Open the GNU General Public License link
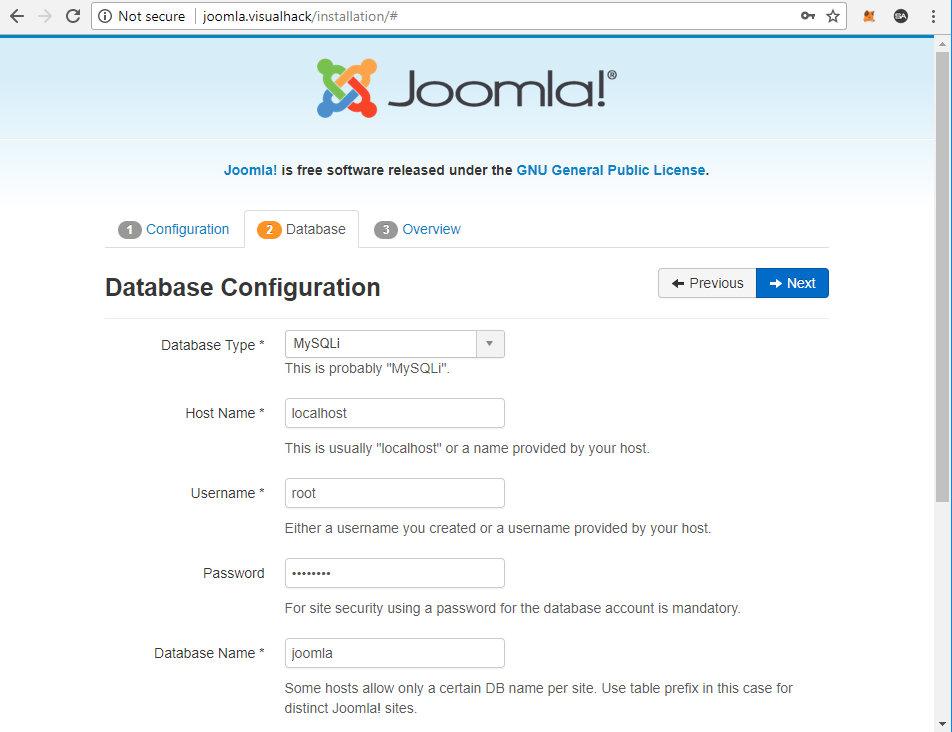 point(611,171)
